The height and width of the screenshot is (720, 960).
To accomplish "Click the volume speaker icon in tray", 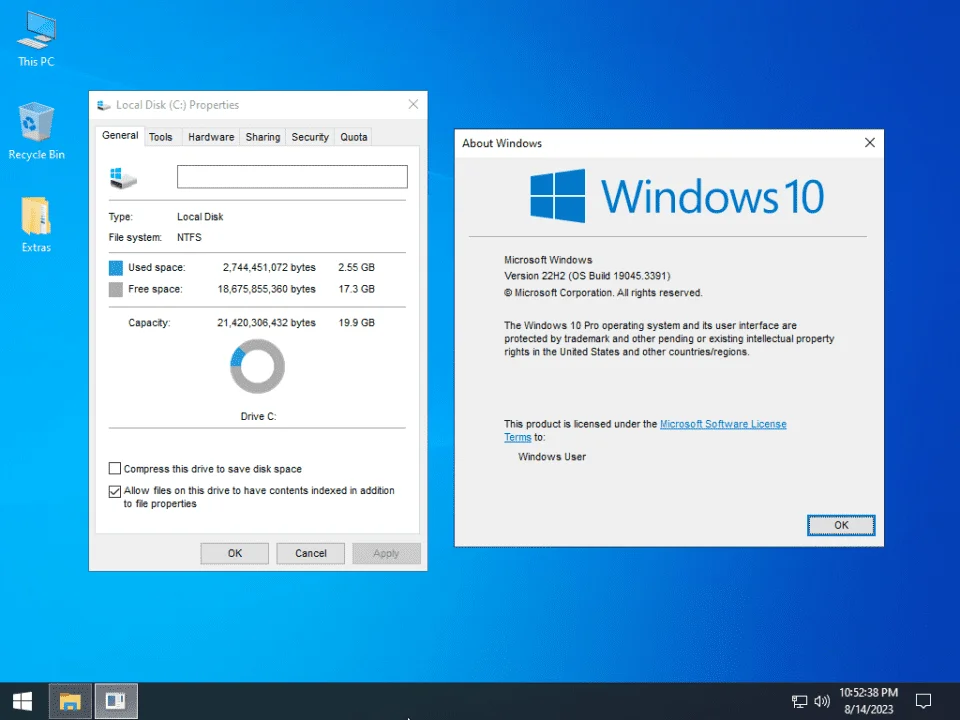I will point(822,701).
